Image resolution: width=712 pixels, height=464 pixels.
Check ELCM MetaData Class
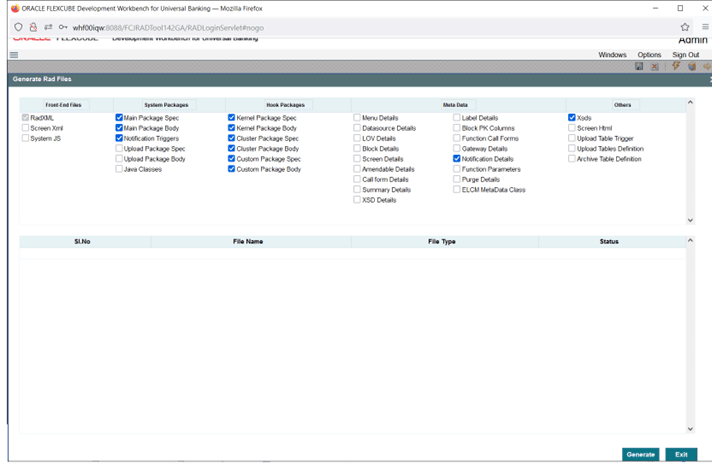pyautogui.click(x=457, y=189)
